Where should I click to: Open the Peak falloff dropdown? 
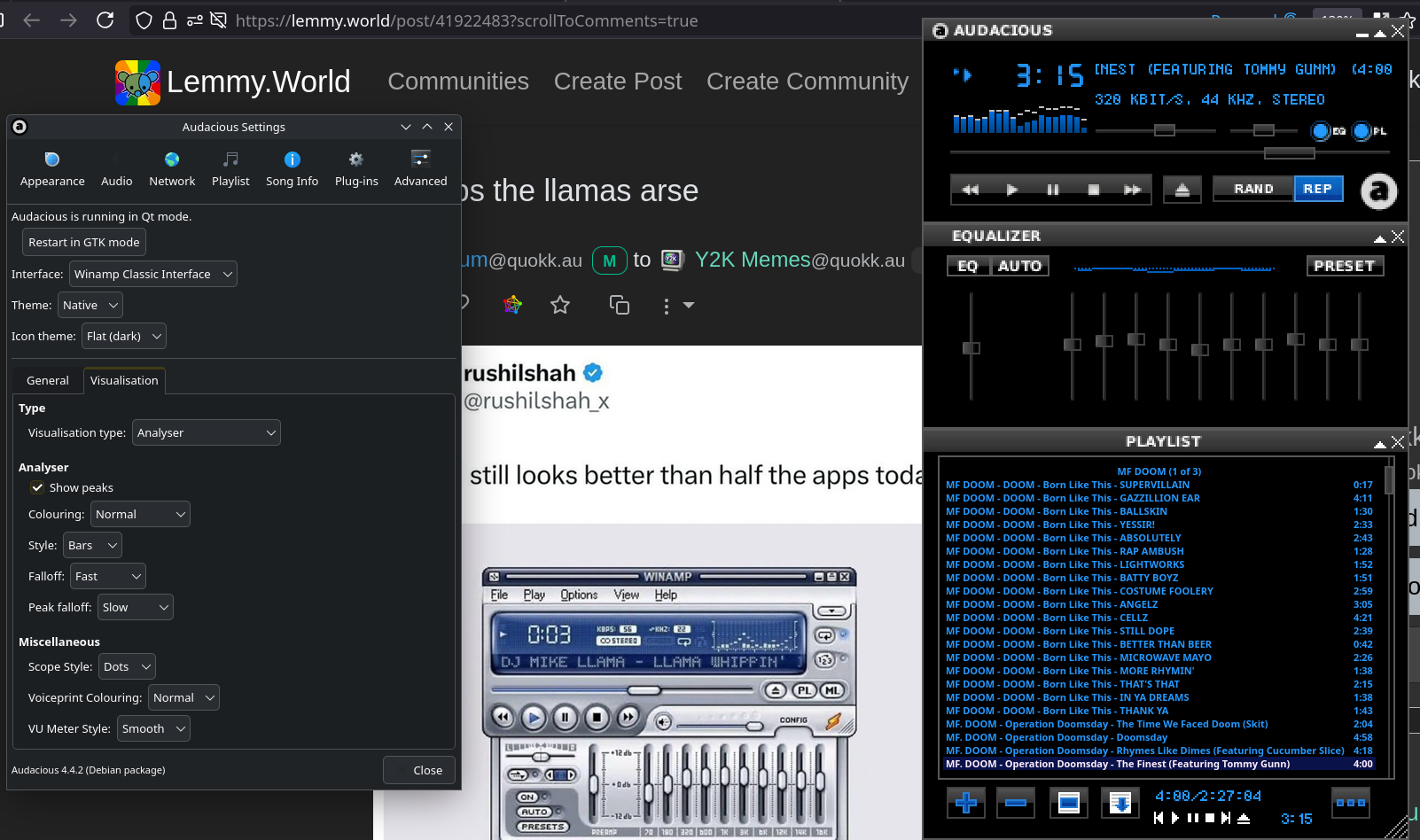coord(135,607)
